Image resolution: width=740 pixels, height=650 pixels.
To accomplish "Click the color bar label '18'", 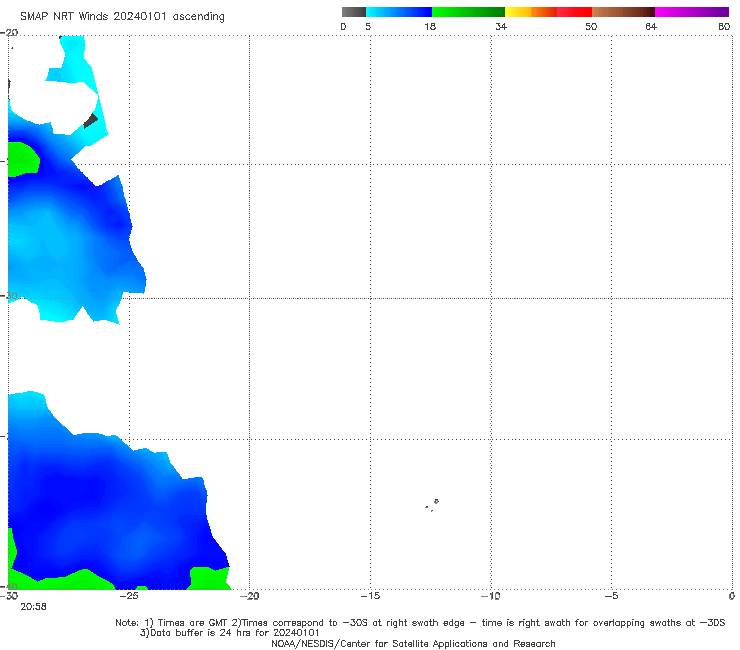I will (x=430, y=26).
